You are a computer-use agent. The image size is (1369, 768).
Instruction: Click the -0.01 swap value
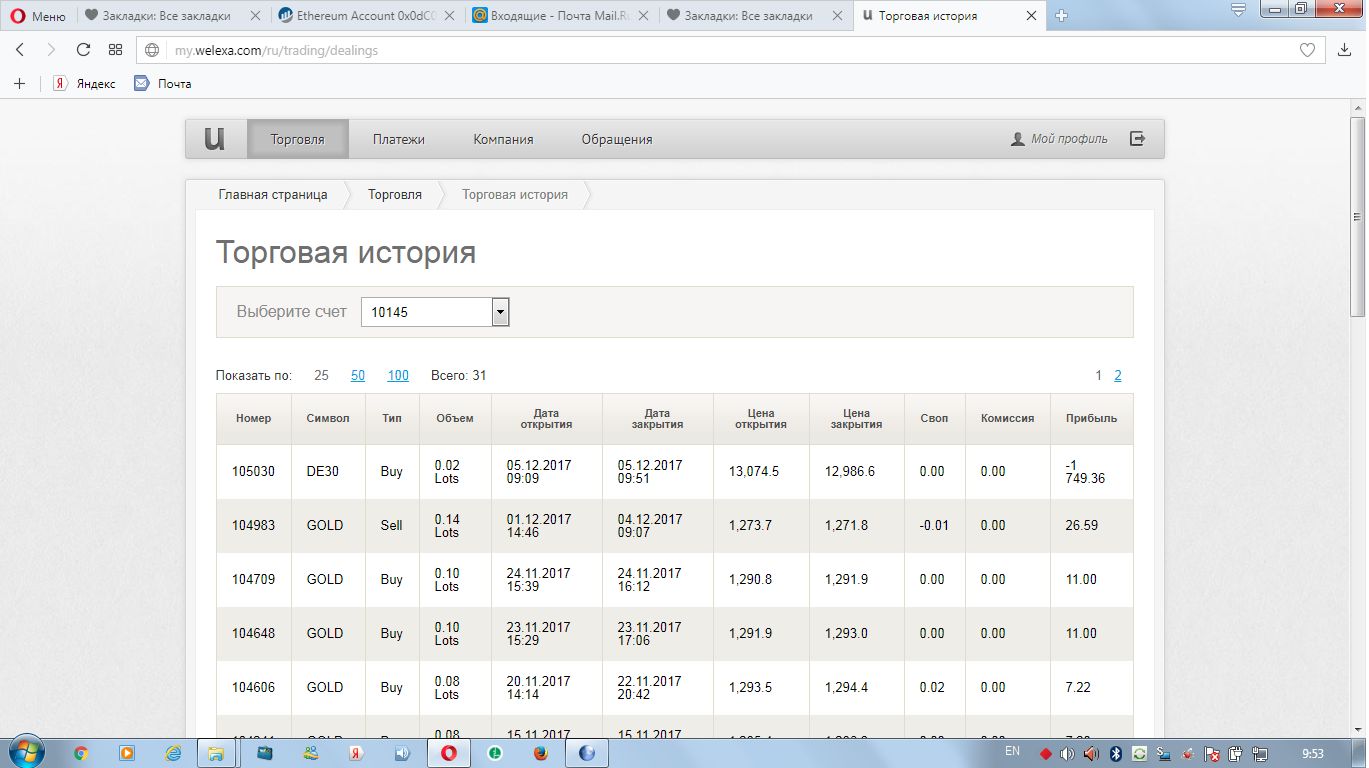tap(934, 526)
